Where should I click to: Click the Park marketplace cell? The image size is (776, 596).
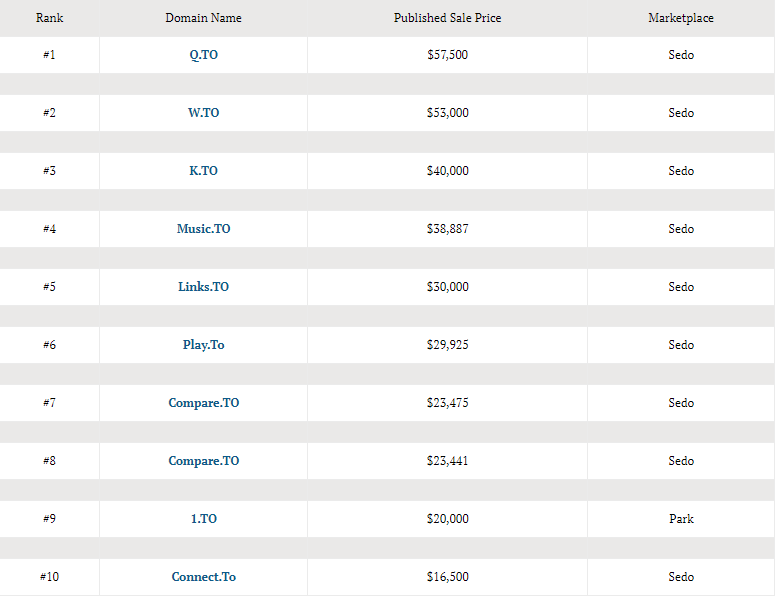681,519
